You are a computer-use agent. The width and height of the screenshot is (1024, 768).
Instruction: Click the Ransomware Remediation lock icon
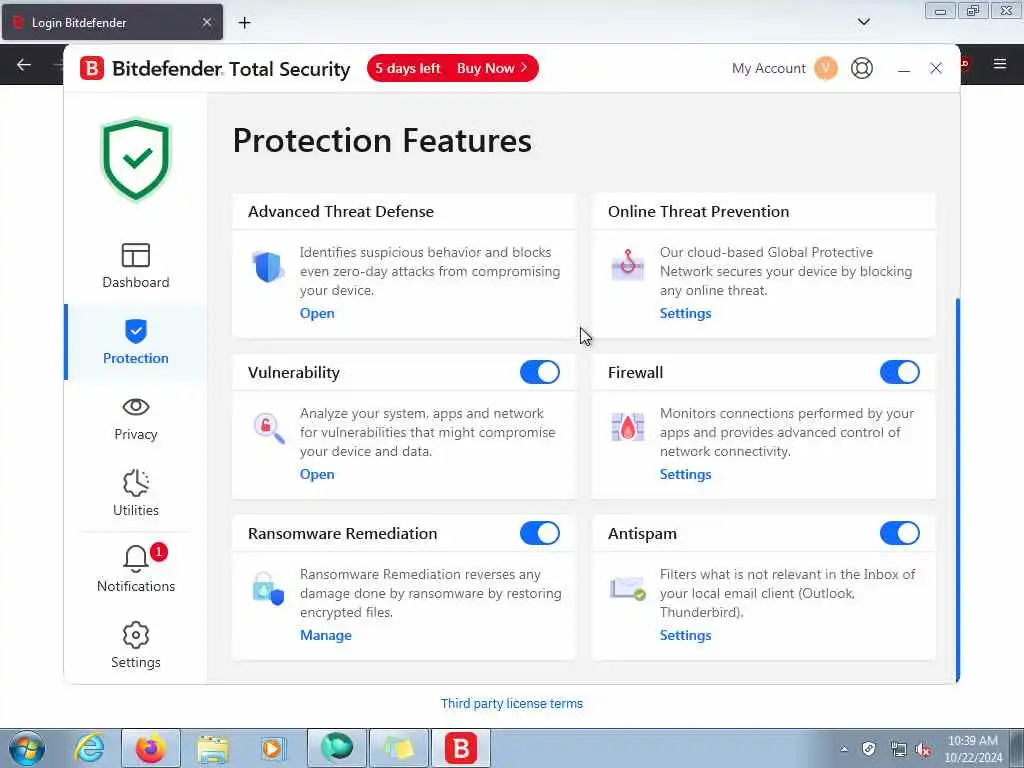click(x=268, y=588)
